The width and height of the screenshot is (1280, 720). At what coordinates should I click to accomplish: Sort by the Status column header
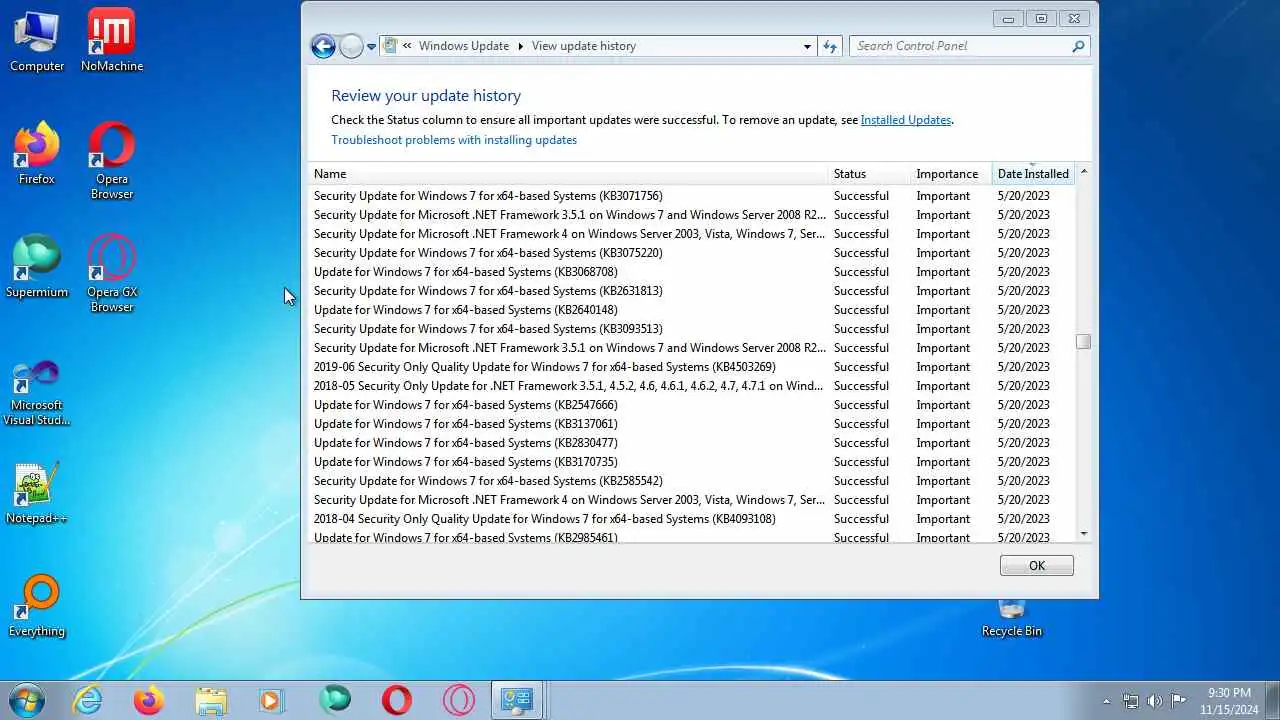pyautogui.click(x=869, y=174)
